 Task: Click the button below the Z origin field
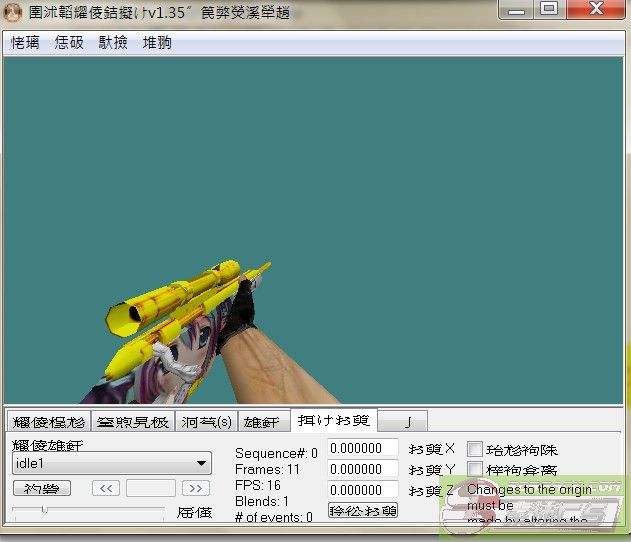[362, 510]
